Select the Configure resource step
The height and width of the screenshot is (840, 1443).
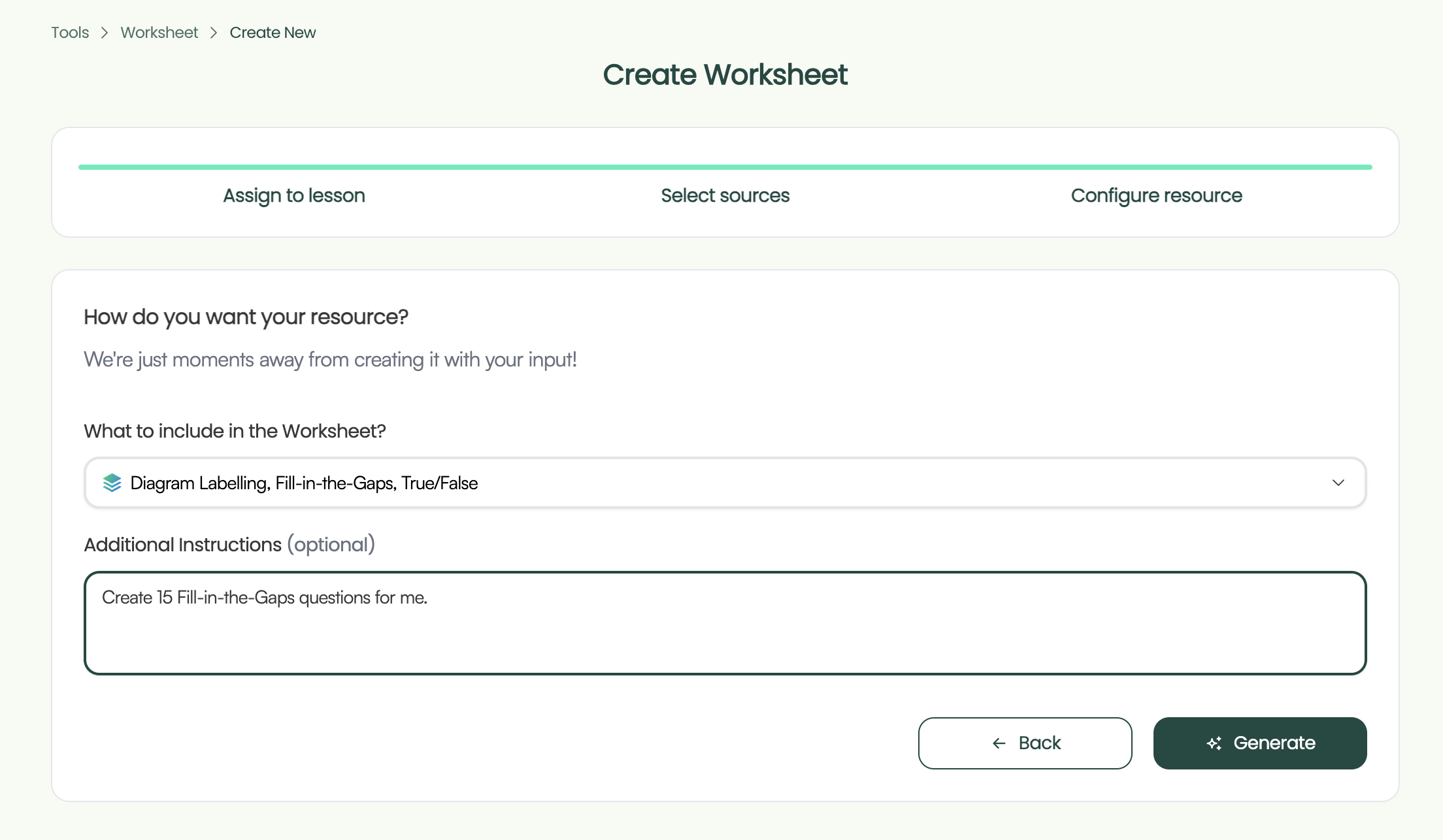point(1156,195)
